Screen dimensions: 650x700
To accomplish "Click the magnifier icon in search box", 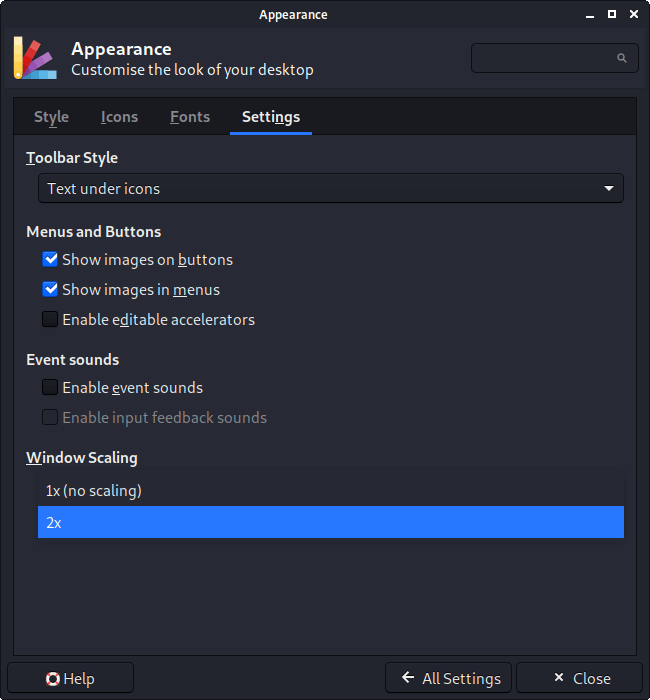I will coord(622,58).
